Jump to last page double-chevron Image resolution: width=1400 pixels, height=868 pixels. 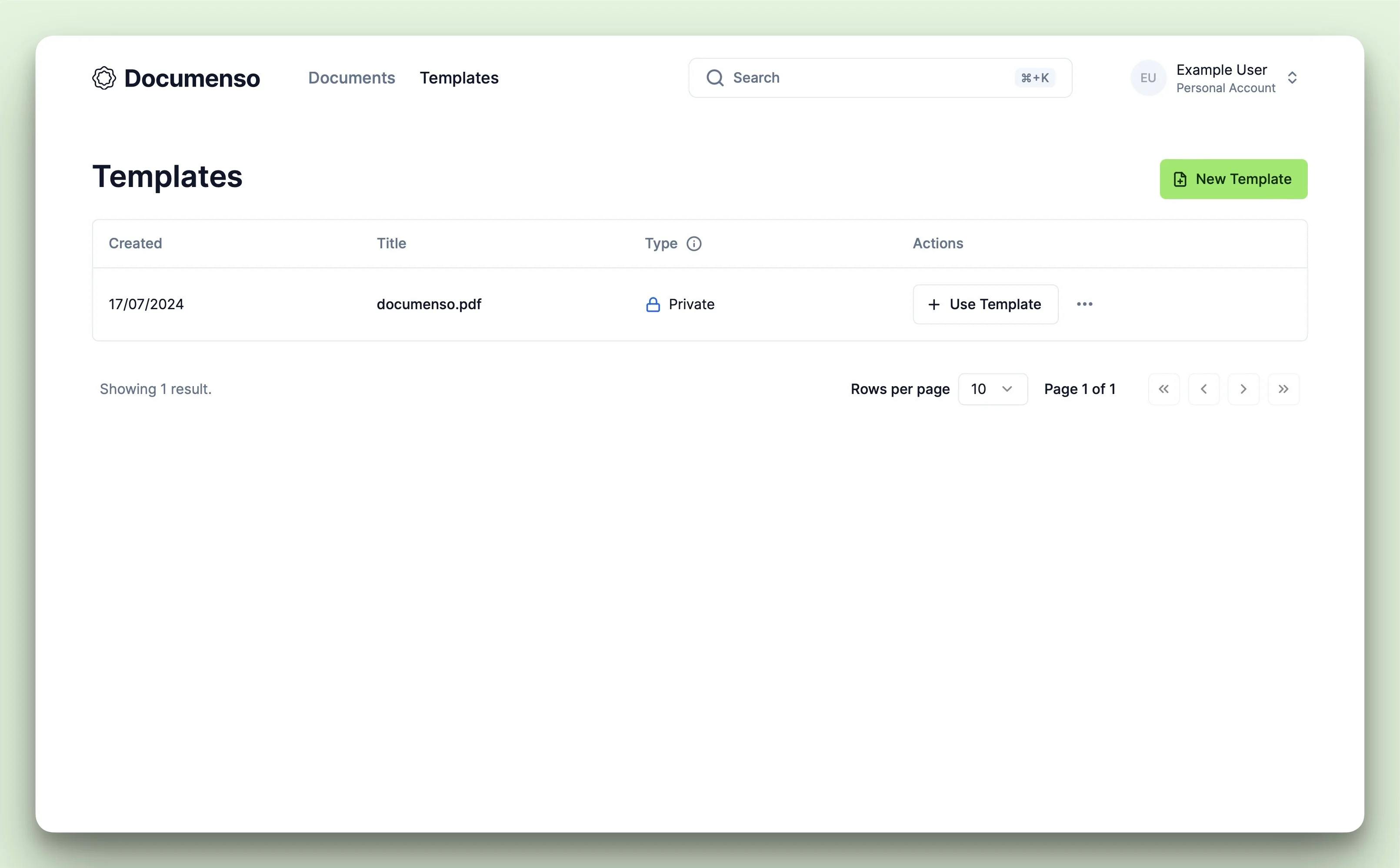tap(1283, 389)
